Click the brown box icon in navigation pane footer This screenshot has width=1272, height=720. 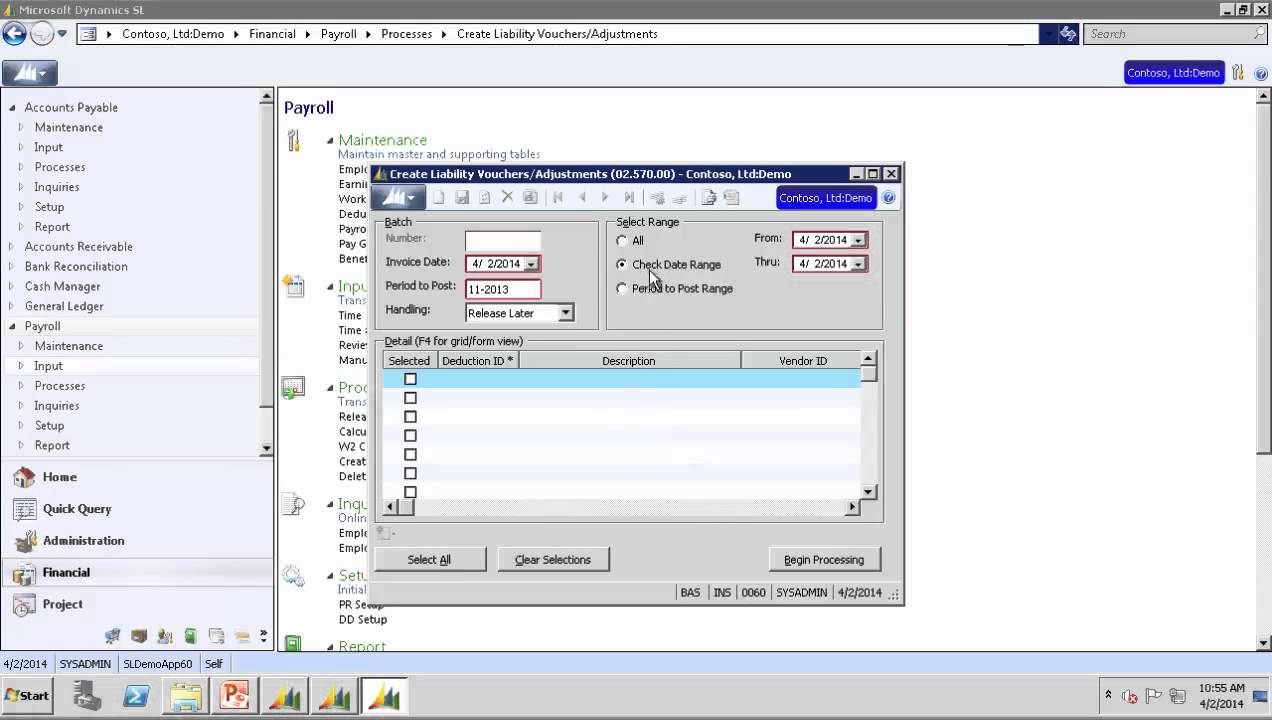139,636
